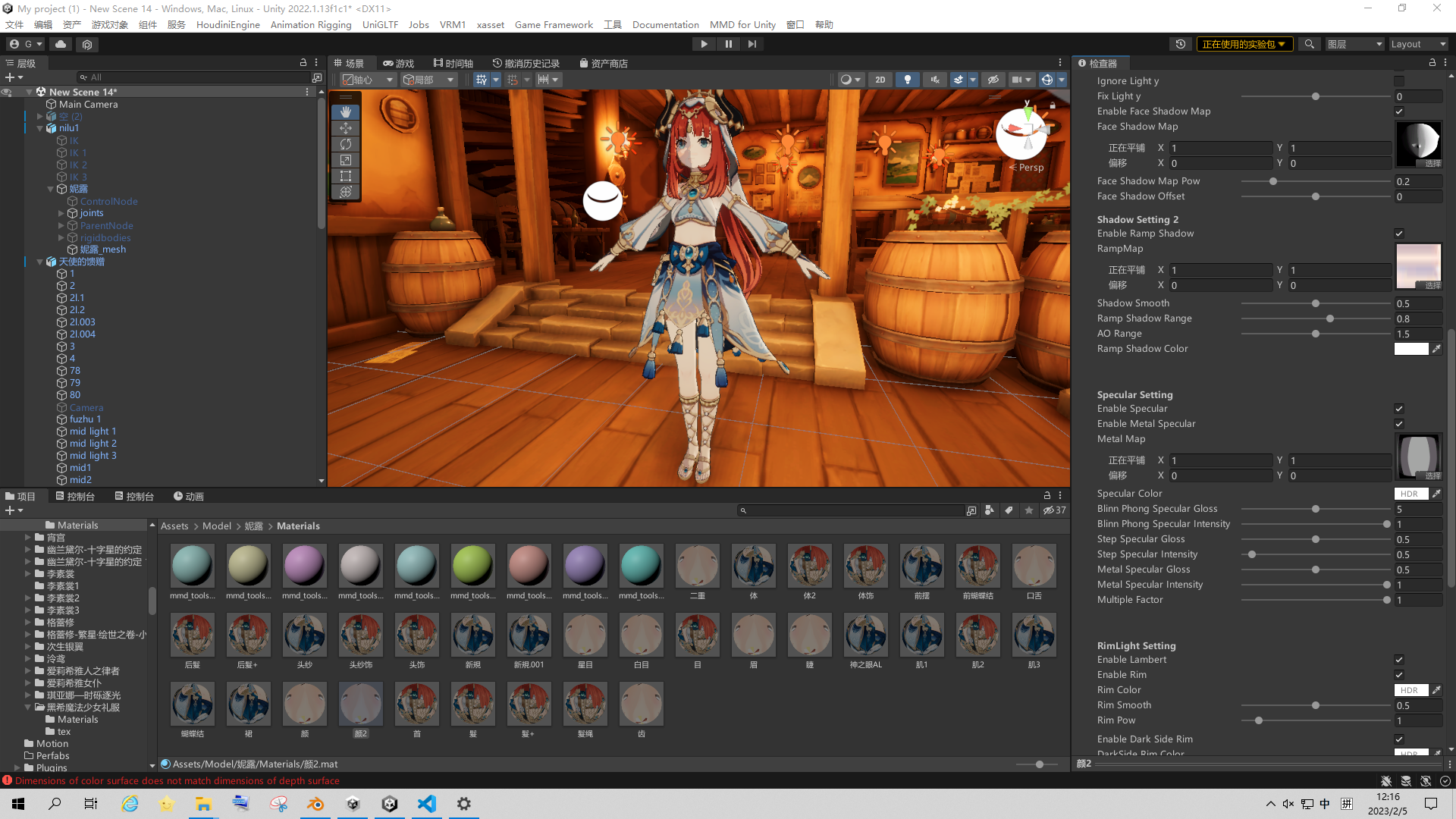Click the Ramp Shadow Range slider
Viewport: 1456px width, 819px height.
click(x=1315, y=318)
